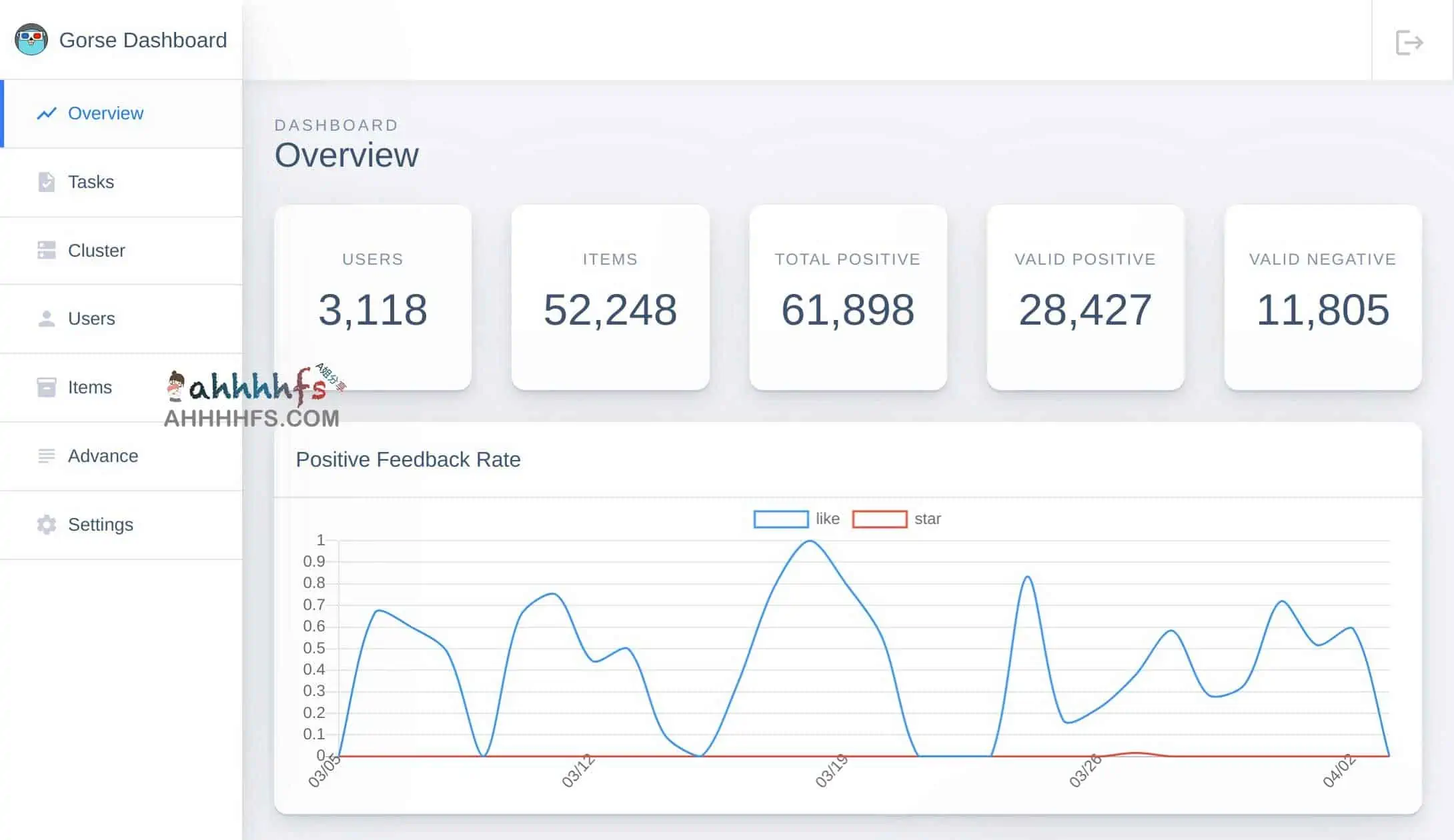This screenshot has height=840, width=1454.
Task: Click the logout icon at top right
Action: 1409,43
